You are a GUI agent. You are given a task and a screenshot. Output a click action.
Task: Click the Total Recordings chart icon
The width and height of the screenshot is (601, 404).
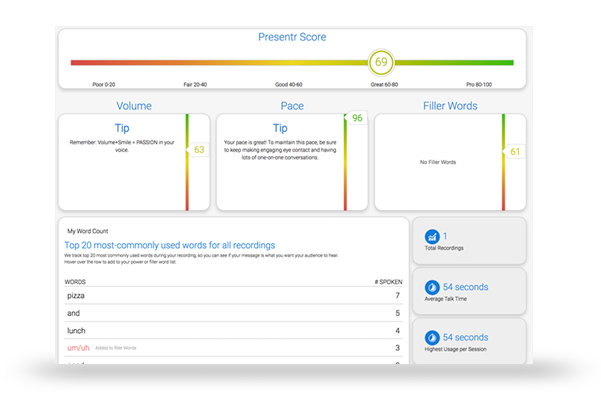[x=432, y=236]
